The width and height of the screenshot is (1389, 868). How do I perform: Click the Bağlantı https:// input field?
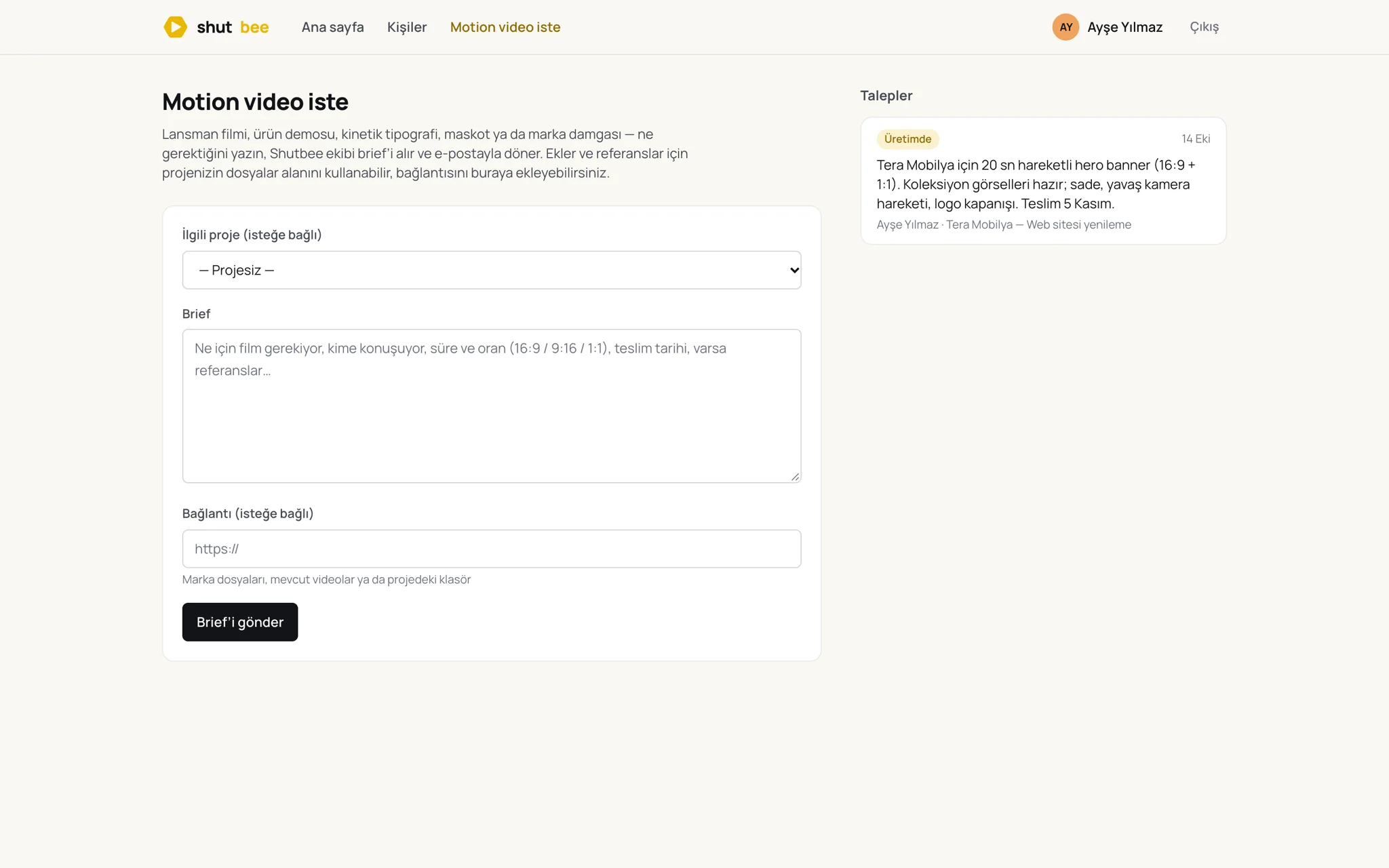point(492,549)
